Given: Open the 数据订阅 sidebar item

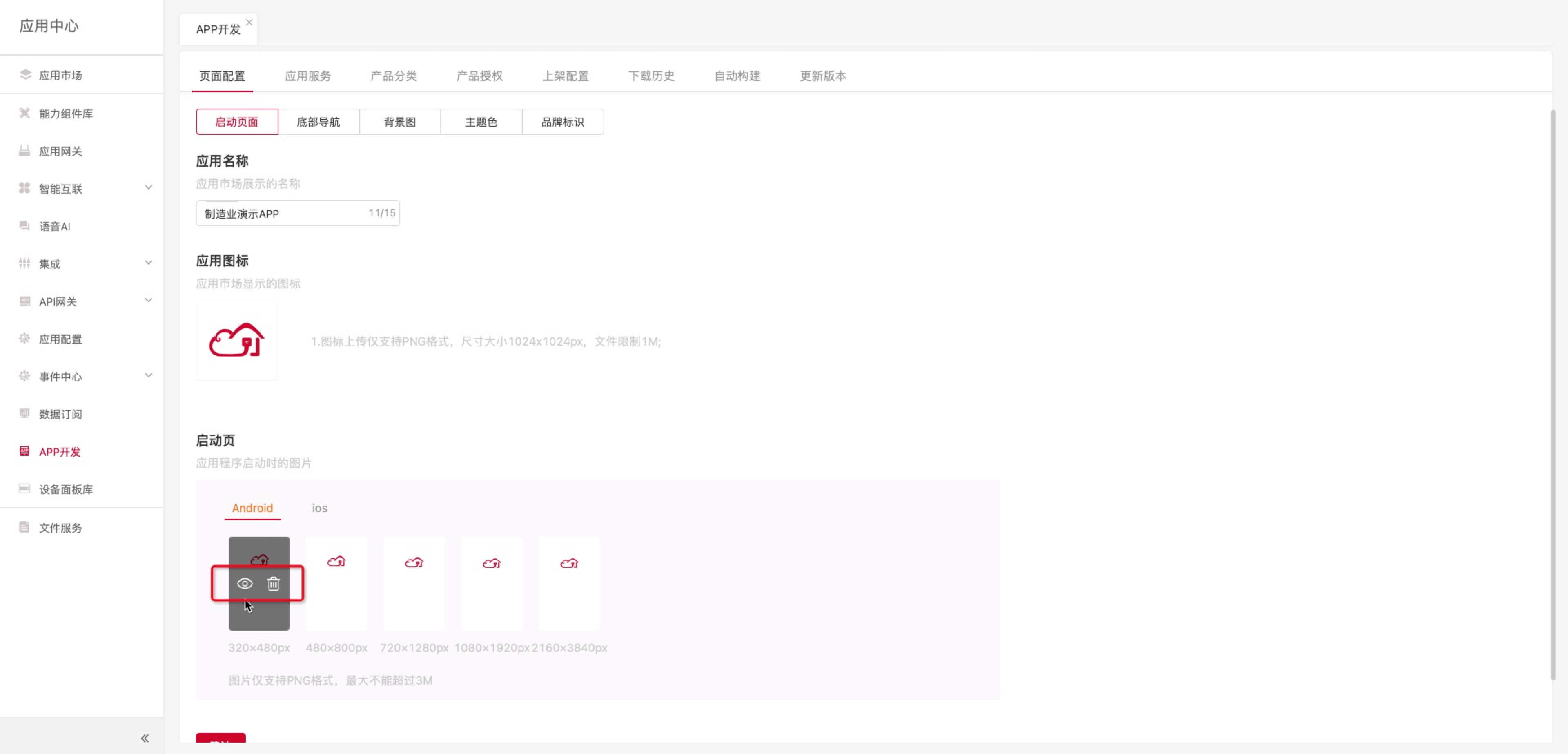Looking at the screenshot, I should (x=60, y=414).
